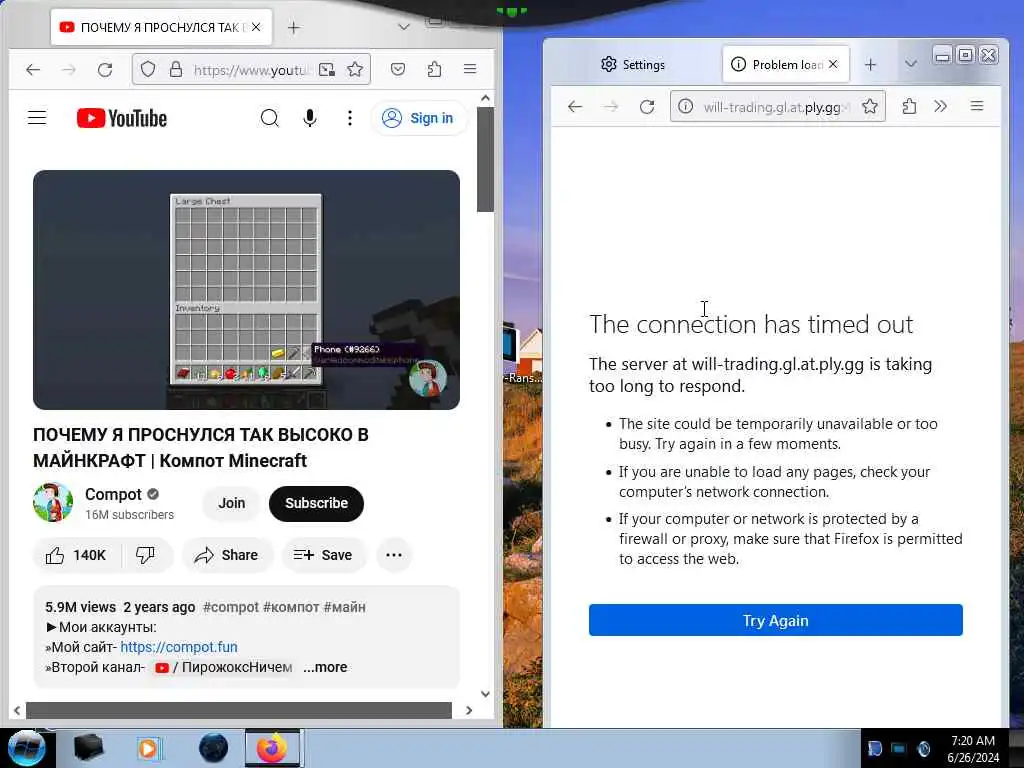
Task: Expand list all tabs in left Firefox
Action: 404,27
